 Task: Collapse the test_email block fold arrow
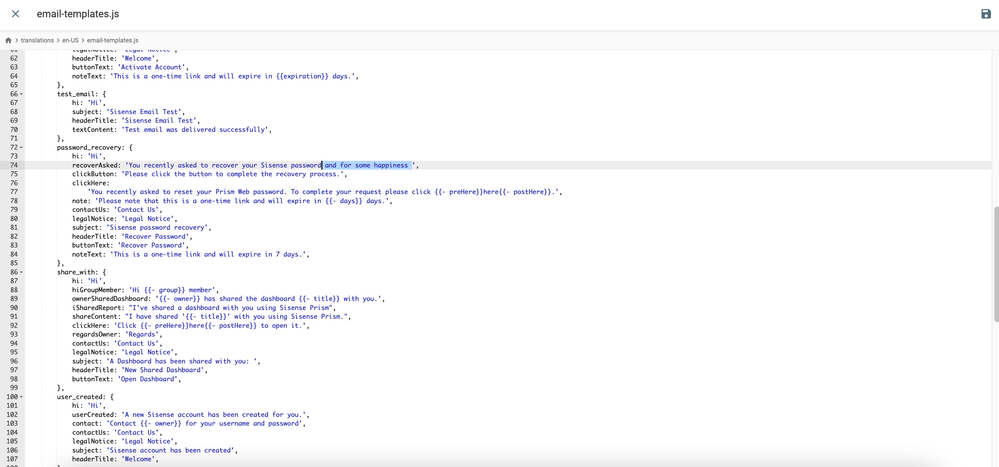click(22, 94)
